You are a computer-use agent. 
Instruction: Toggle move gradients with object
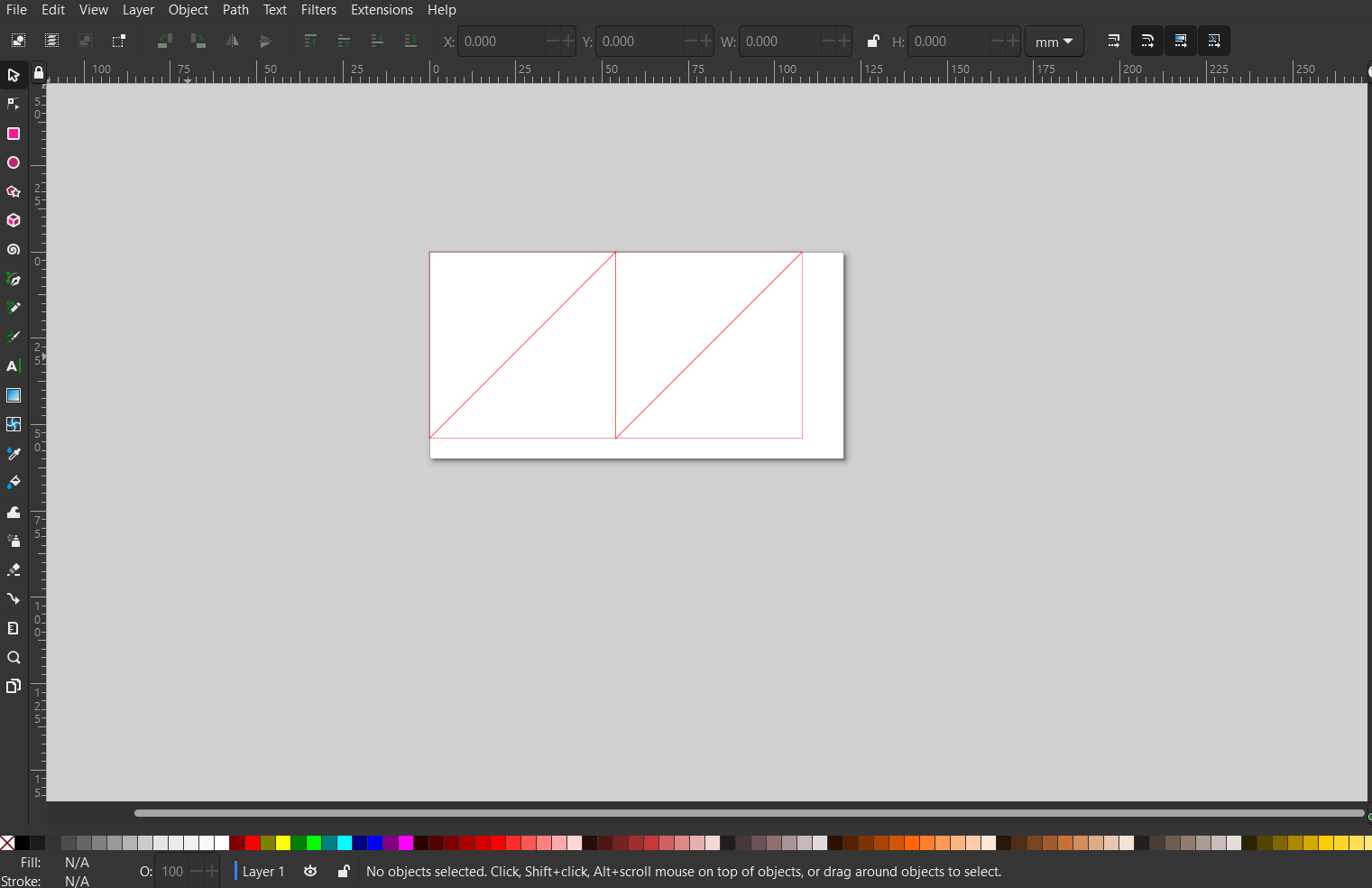point(1181,41)
